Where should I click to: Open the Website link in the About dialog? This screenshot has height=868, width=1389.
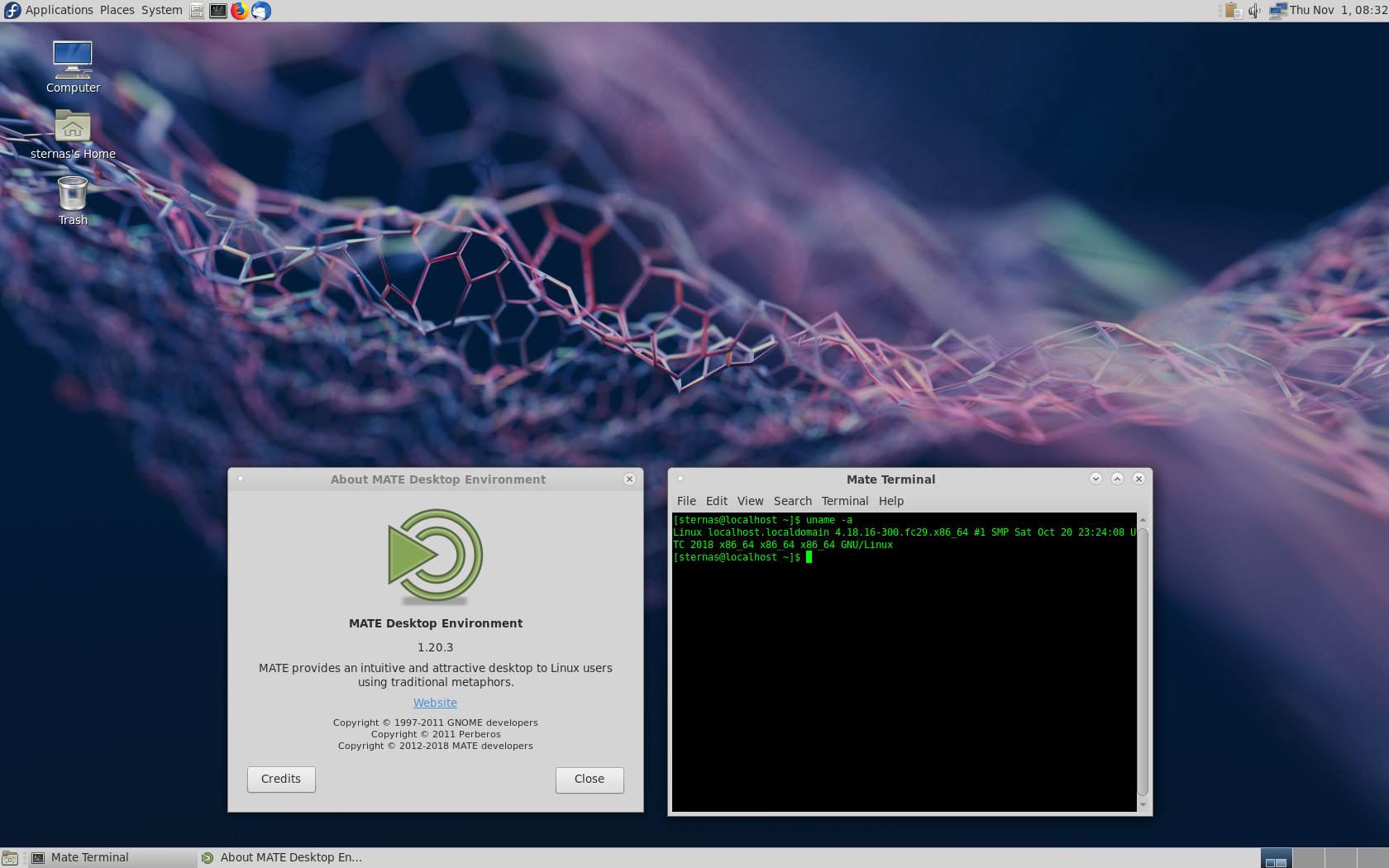click(x=435, y=703)
